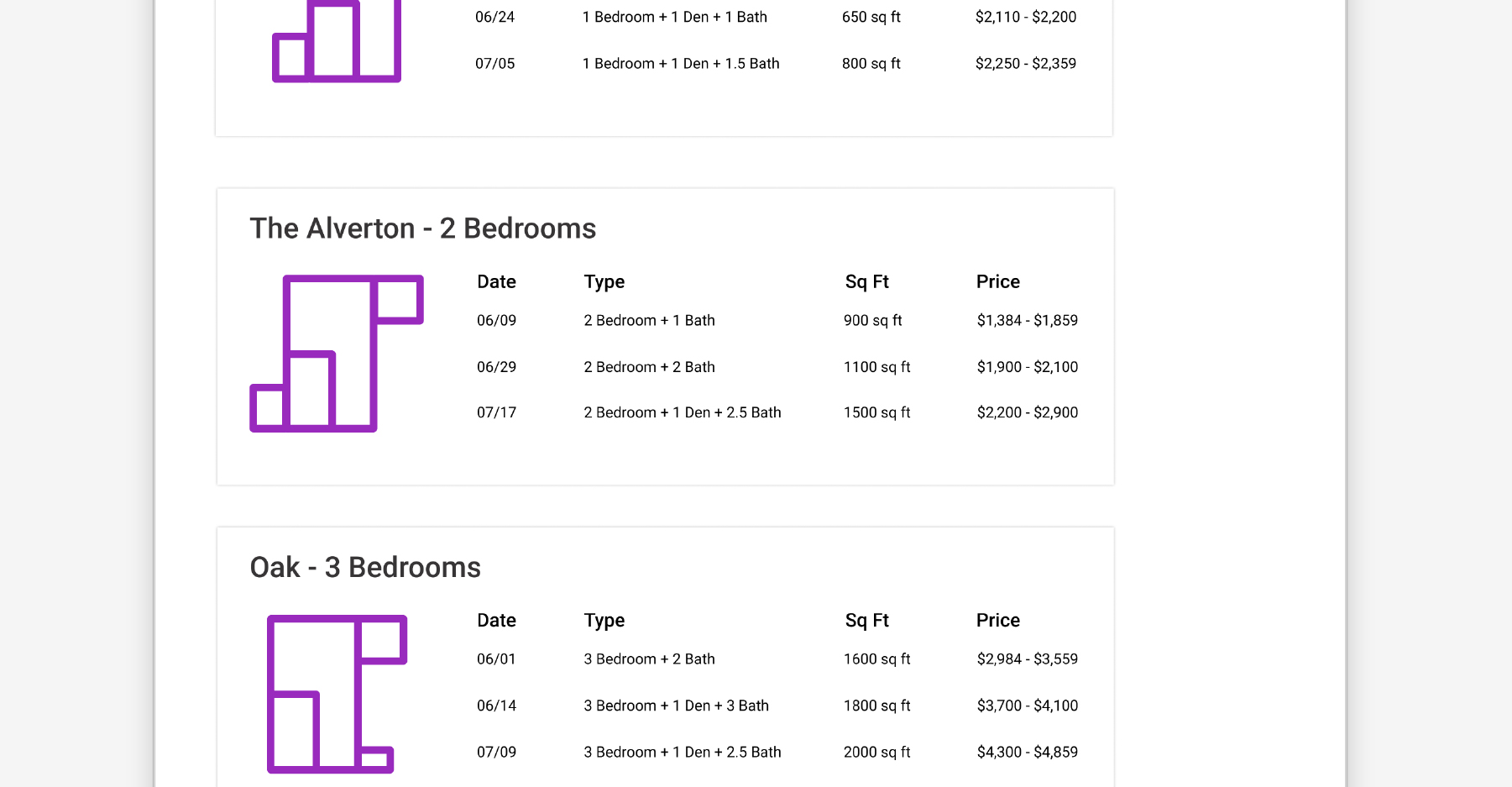Select the 06/09 2 Bedroom + 1 Bath row
Viewport: 1512px width, 787px height.
pyautogui.click(x=649, y=321)
